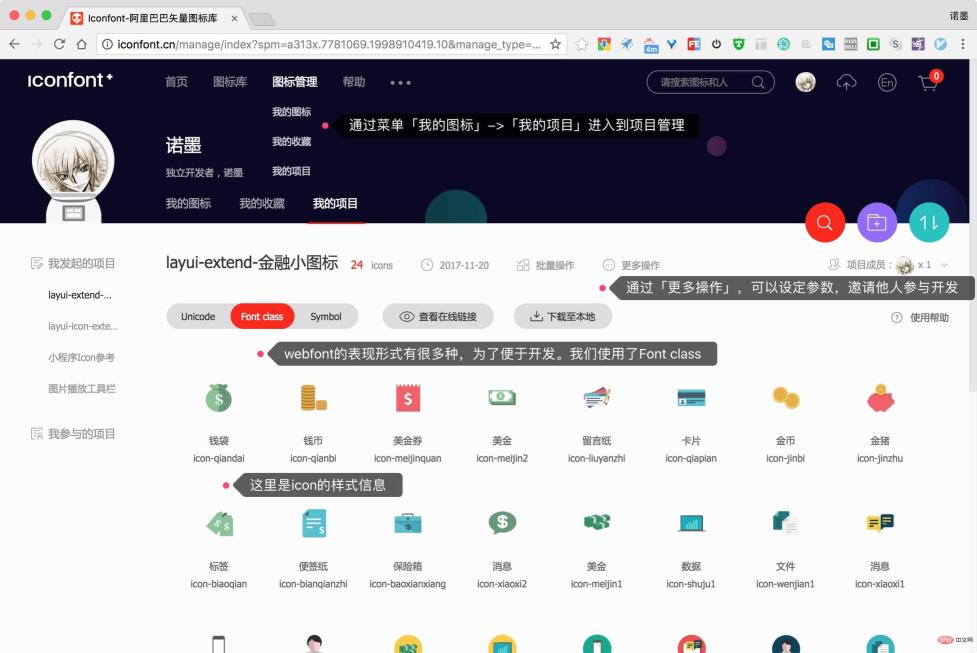Open the 图标库 nav menu

(230, 82)
